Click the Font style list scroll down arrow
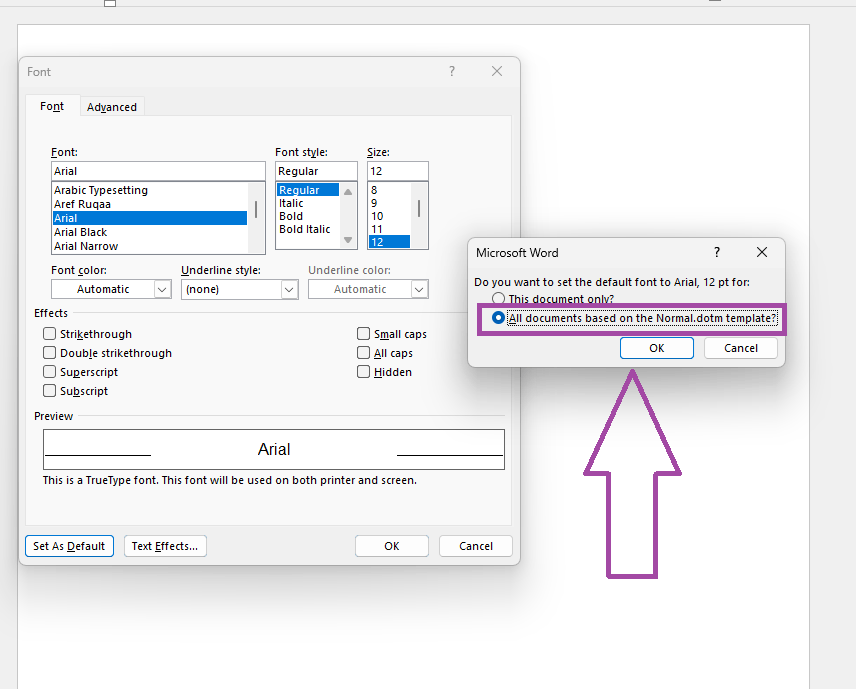This screenshot has height=689, width=856. [x=348, y=240]
